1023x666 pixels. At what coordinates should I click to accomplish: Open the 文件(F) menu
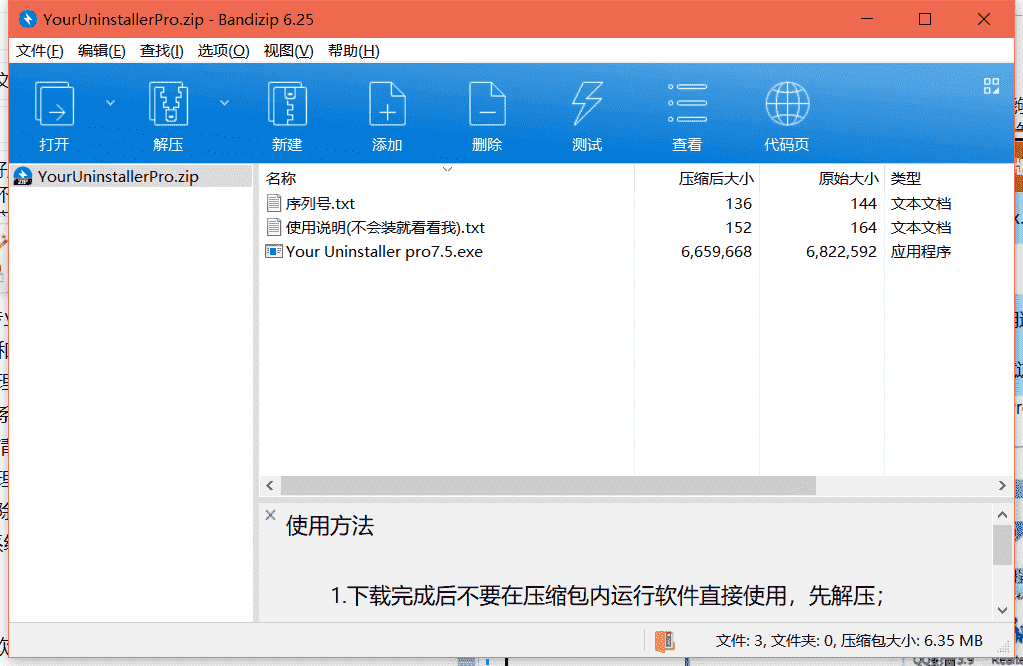pyautogui.click(x=39, y=51)
